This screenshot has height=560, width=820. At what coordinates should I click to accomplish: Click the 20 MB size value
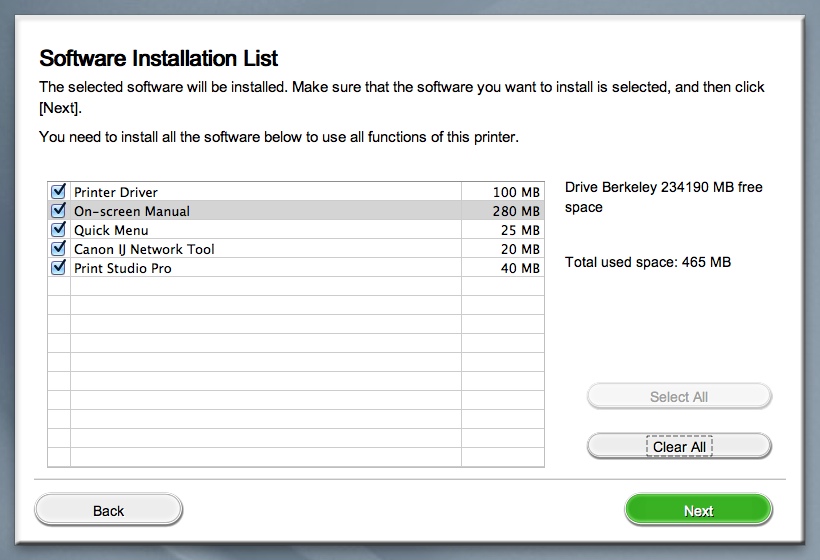click(520, 249)
